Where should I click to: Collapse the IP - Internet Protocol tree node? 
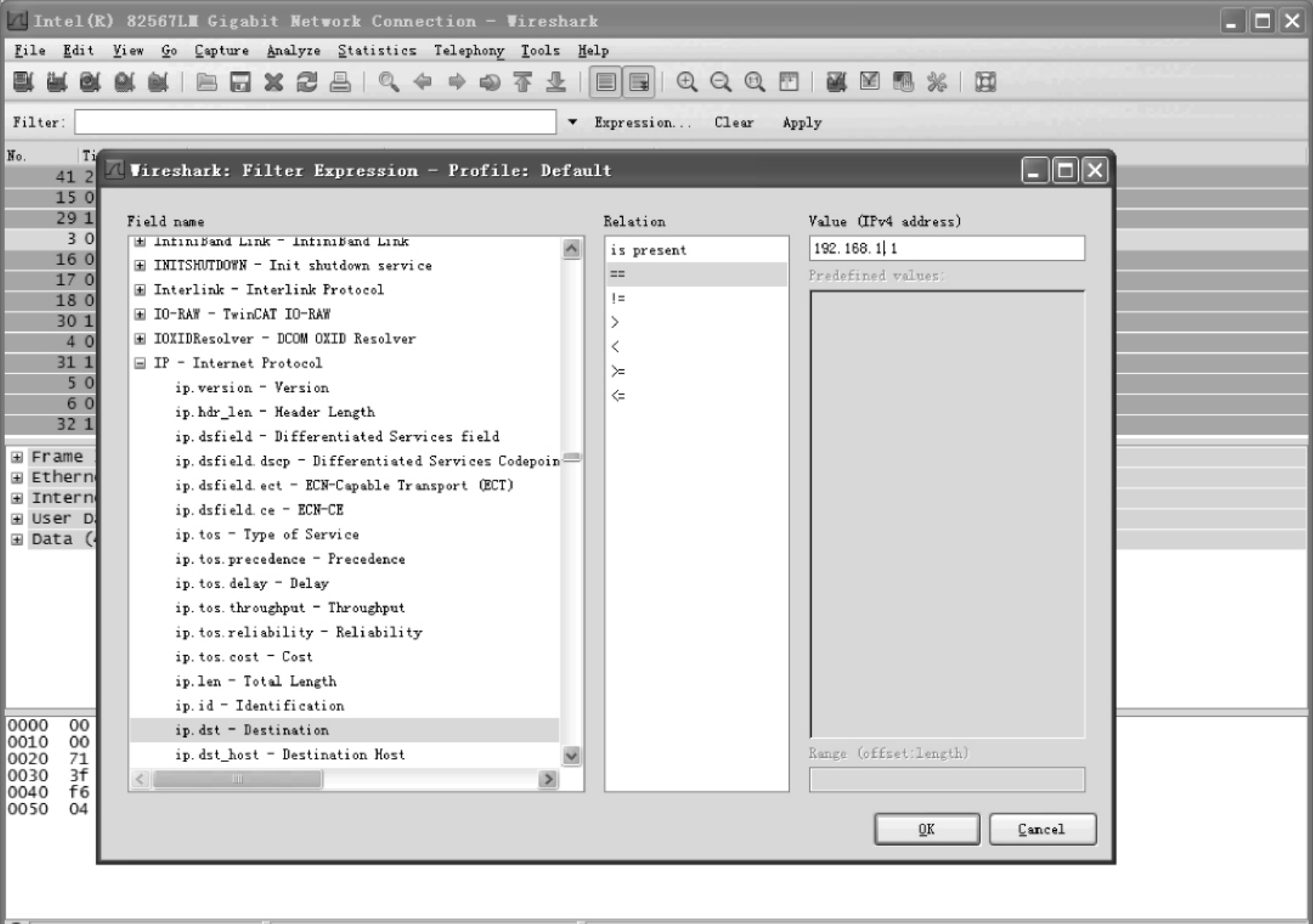point(140,364)
